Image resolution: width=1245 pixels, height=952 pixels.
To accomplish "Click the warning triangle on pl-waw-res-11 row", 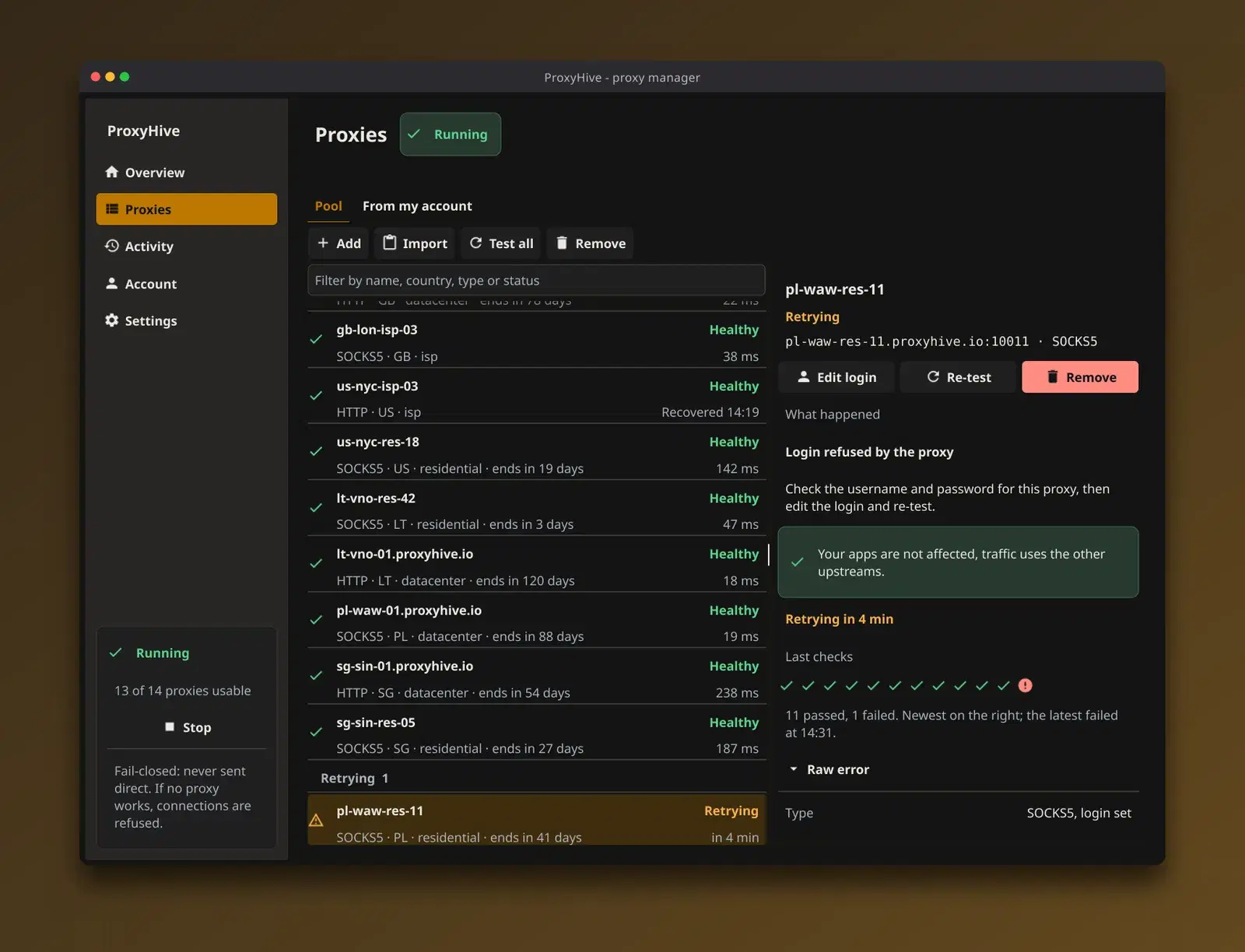I will (x=316, y=820).
